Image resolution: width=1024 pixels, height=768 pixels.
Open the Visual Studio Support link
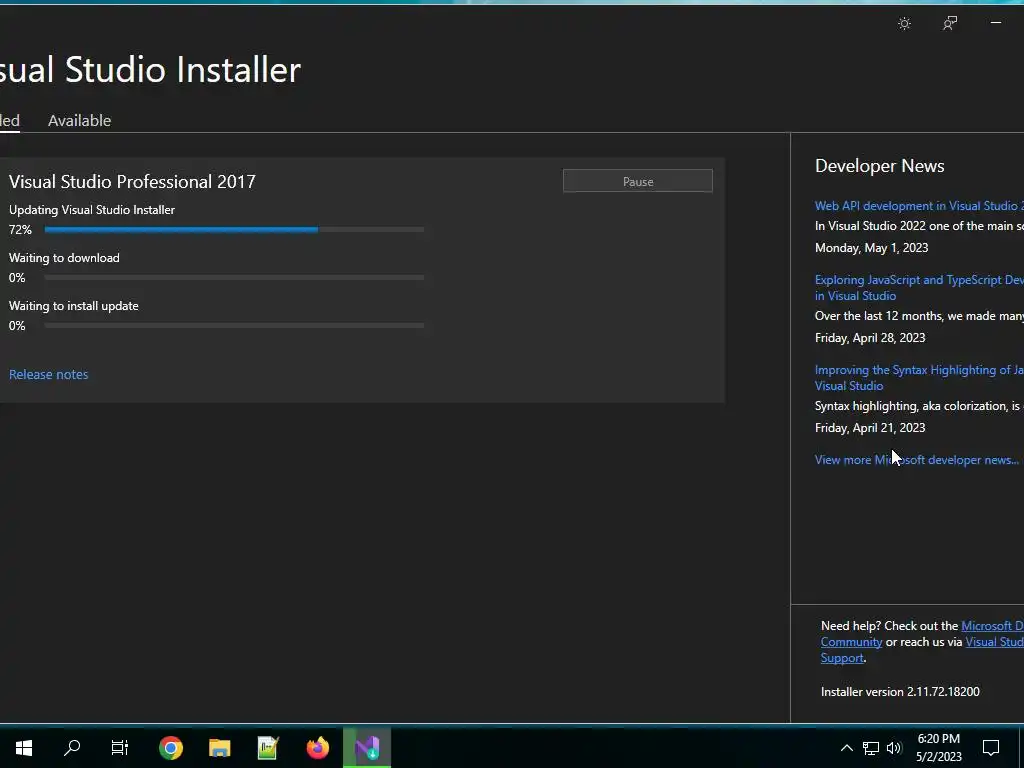tap(995, 642)
